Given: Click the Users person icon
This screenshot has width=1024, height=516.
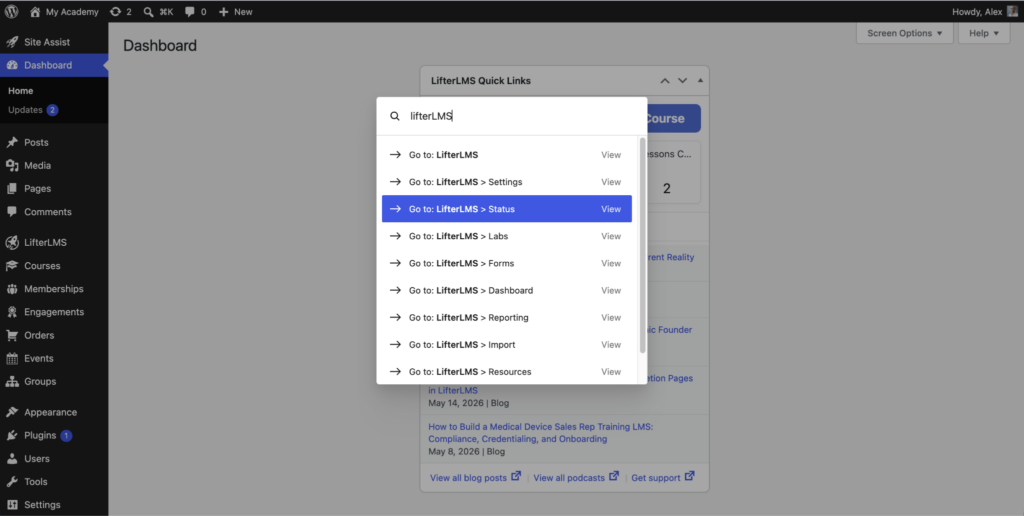Looking at the screenshot, I should [12, 459].
